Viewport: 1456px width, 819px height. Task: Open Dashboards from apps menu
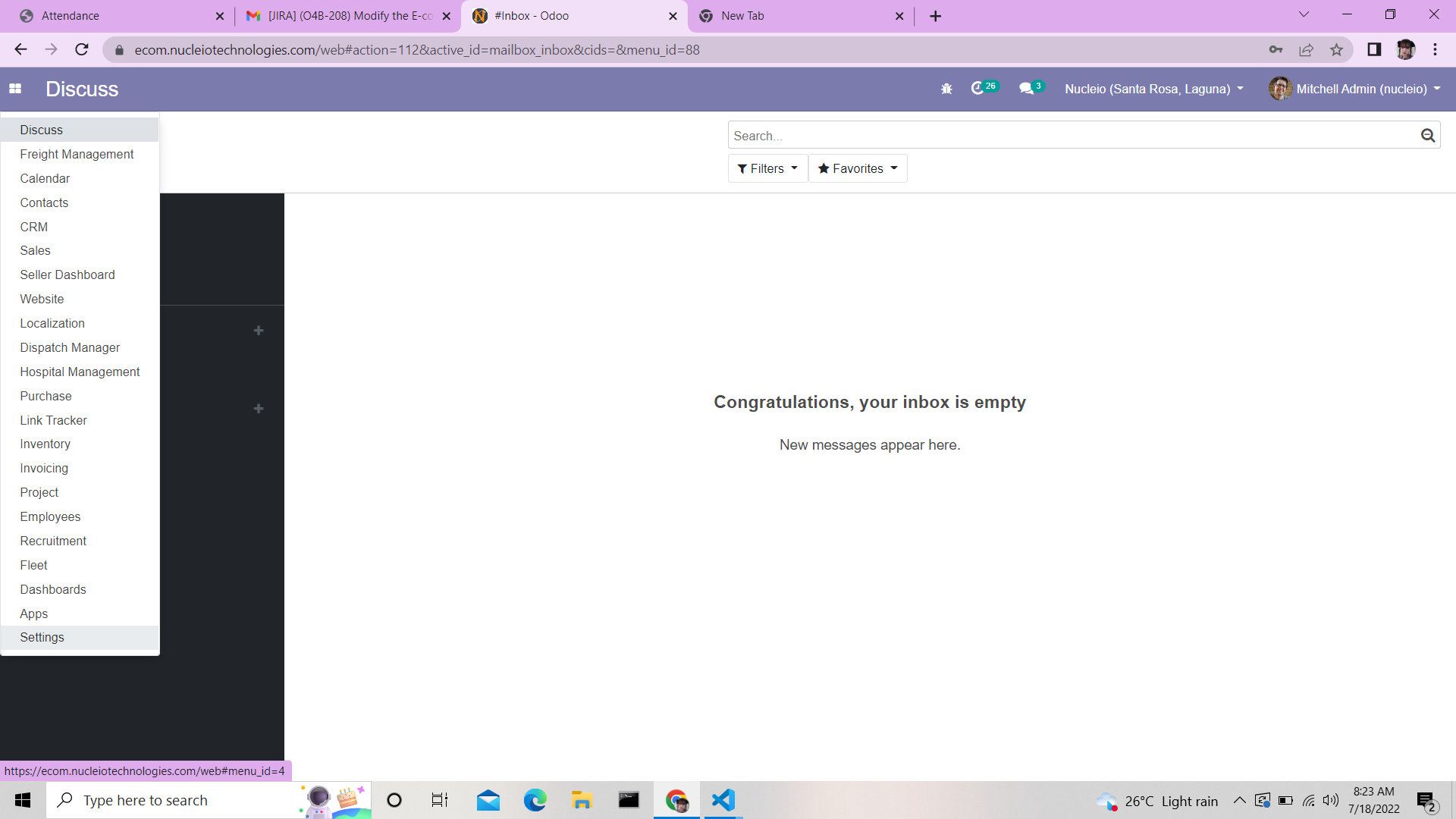pos(80,589)
